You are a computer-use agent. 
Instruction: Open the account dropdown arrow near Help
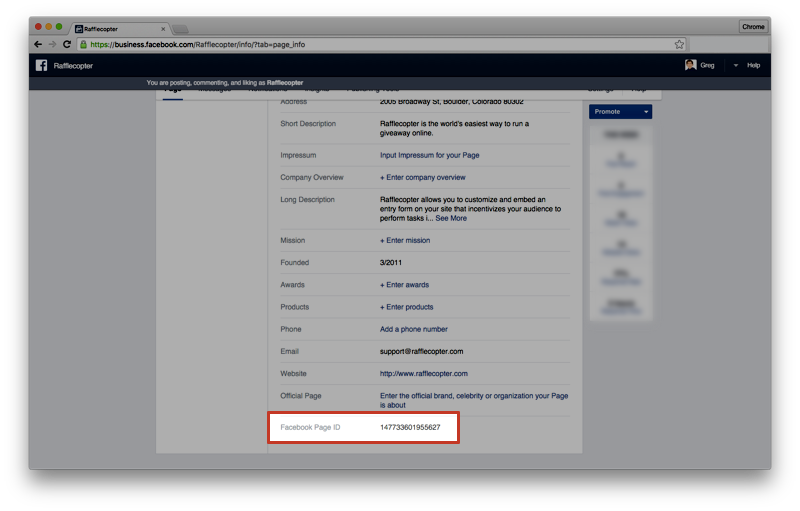coord(736,65)
